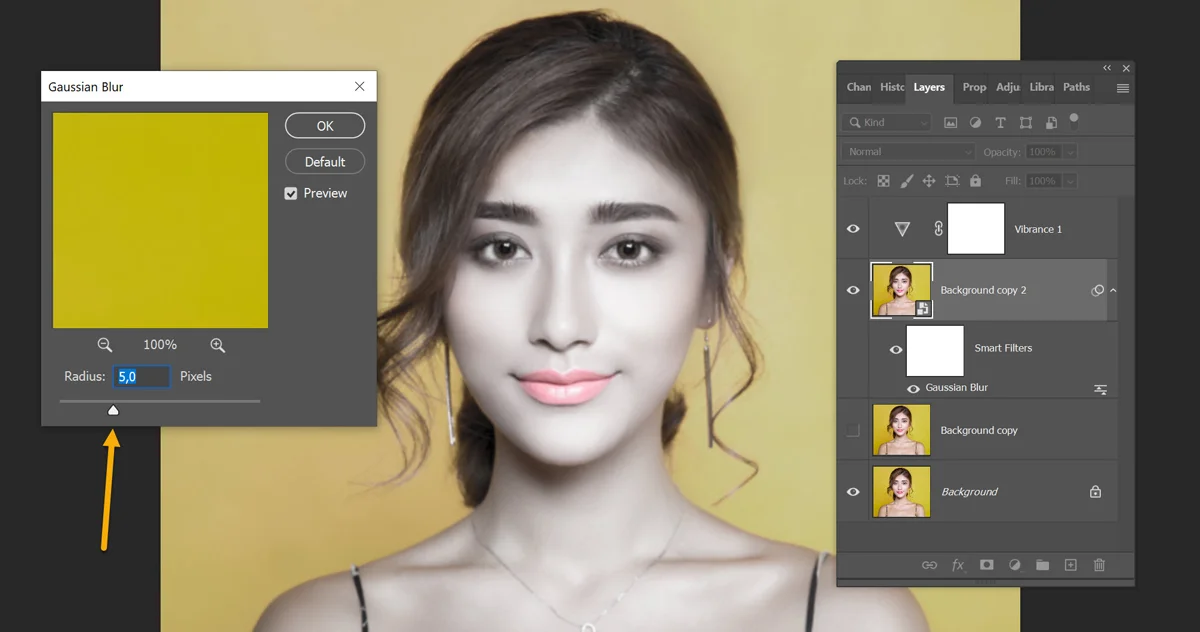
Task: Open the Layers panel hamburger menu
Action: [x=1123, y=88]
